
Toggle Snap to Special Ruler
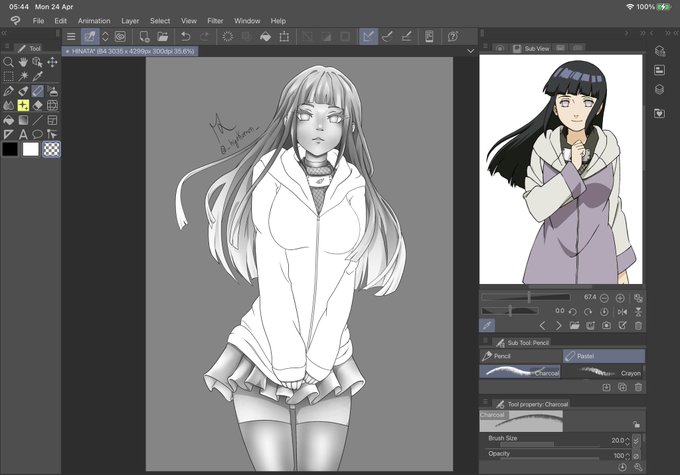point(387,36)
